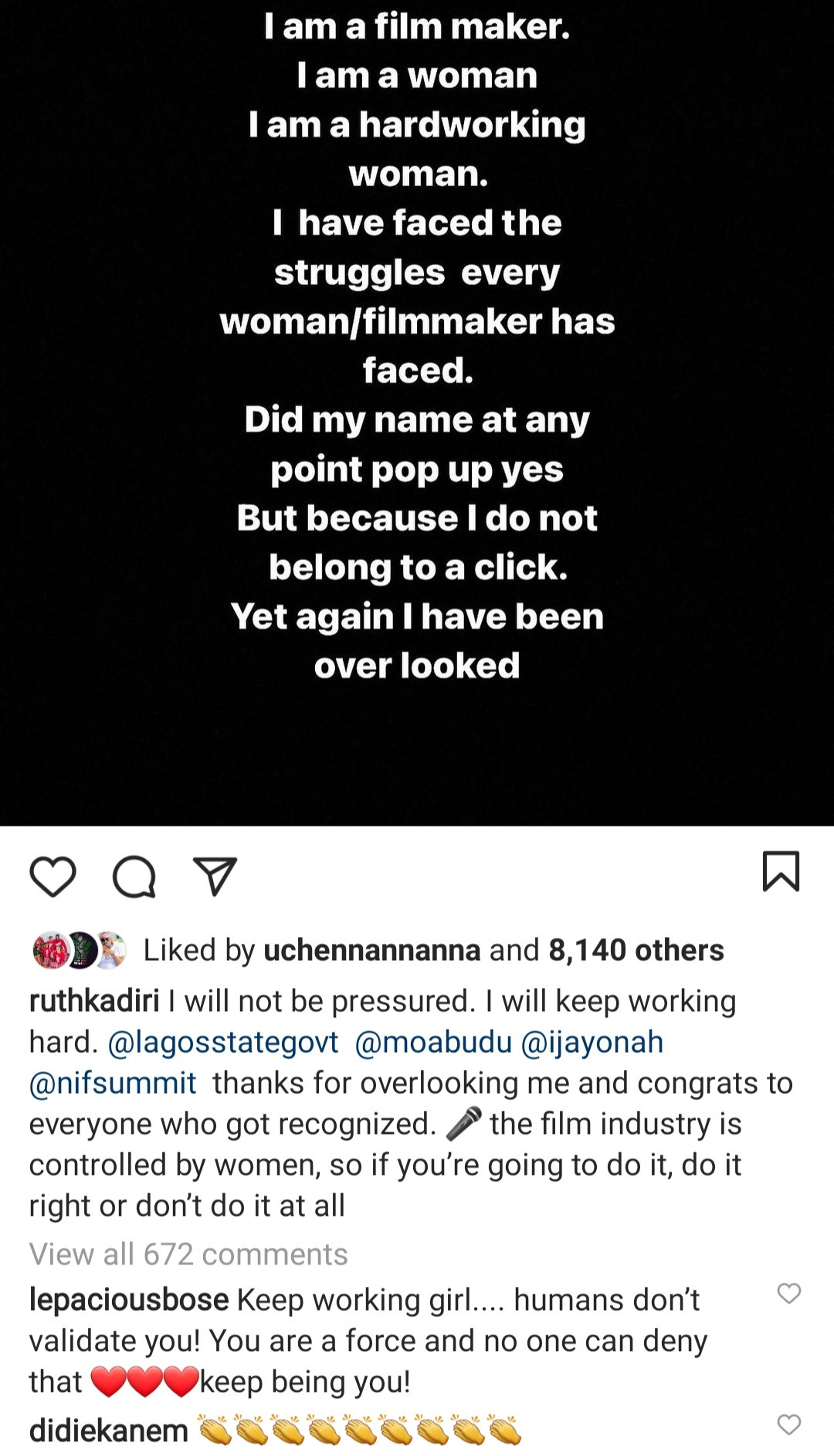
Task: Tap the @moabudu mention
Action: point(433,1042)
